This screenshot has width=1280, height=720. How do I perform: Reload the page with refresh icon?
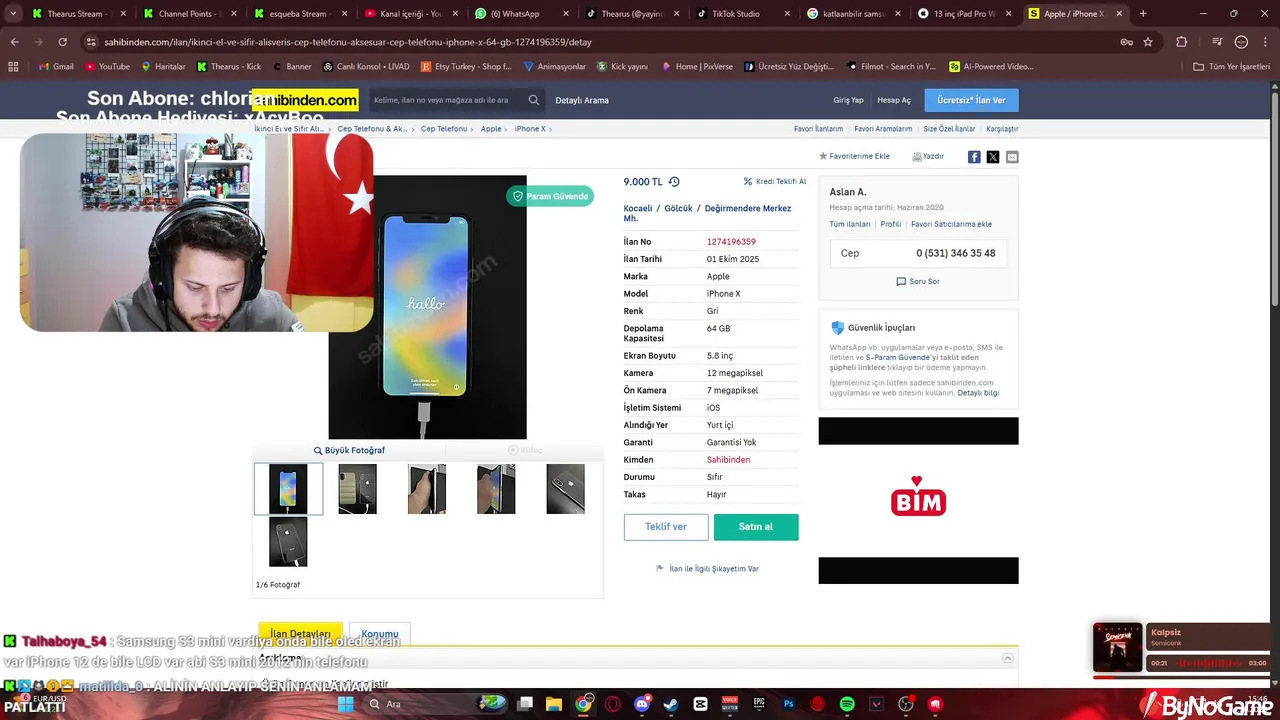coord(62,42)
